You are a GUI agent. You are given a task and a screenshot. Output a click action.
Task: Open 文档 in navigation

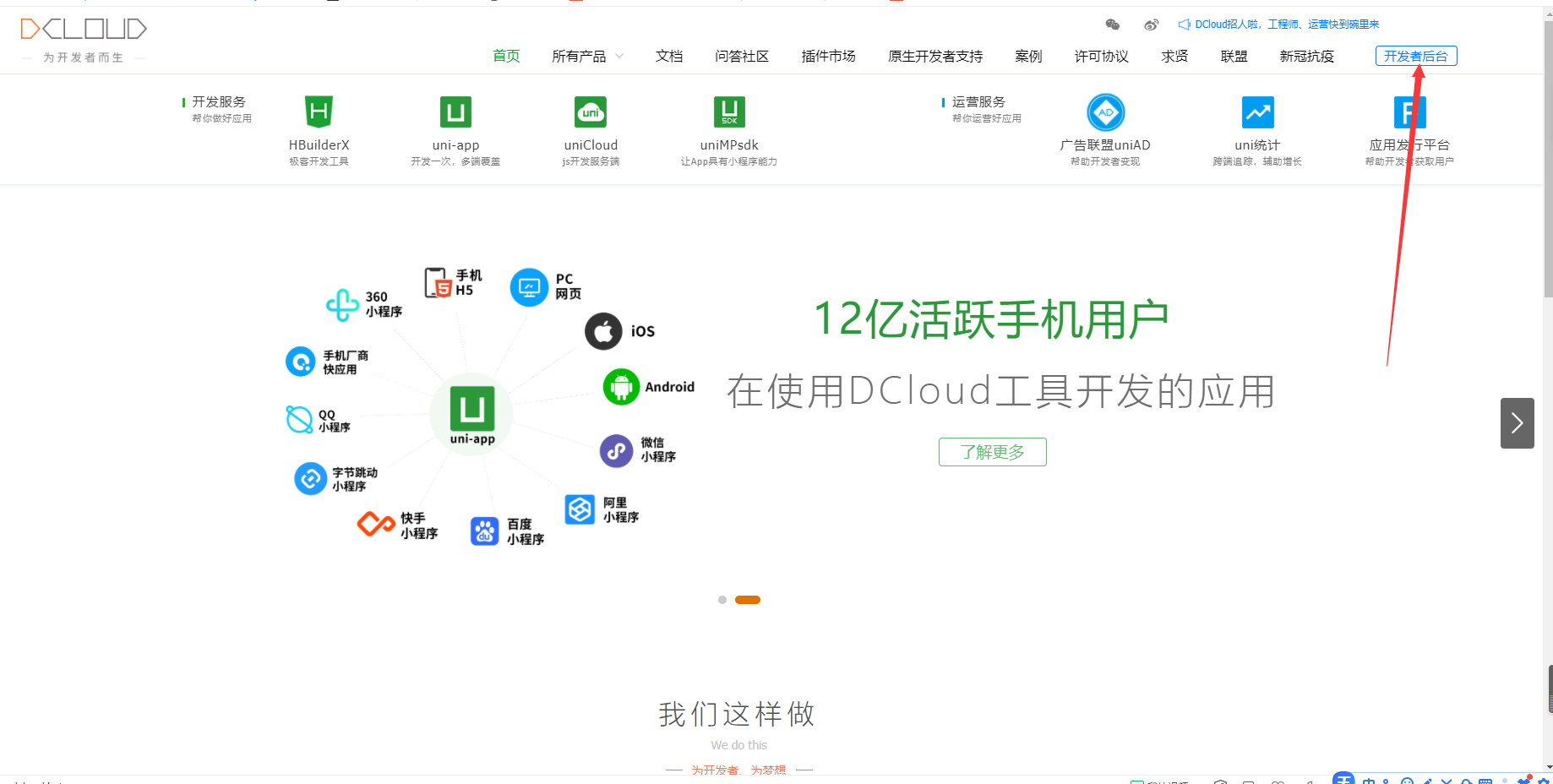click(669, 57)
